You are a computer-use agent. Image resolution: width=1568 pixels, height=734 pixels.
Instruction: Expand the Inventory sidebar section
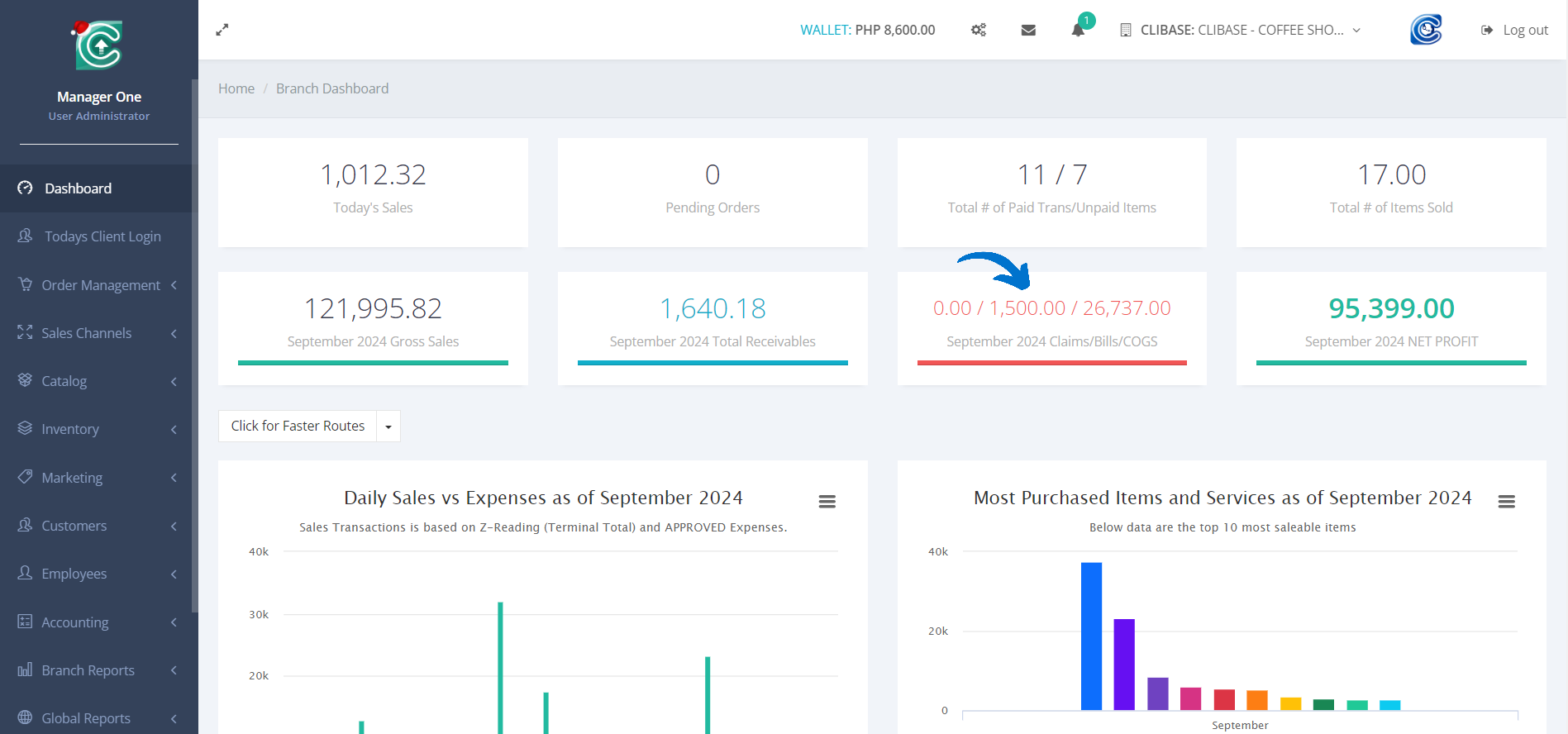[x=99, y=429]
